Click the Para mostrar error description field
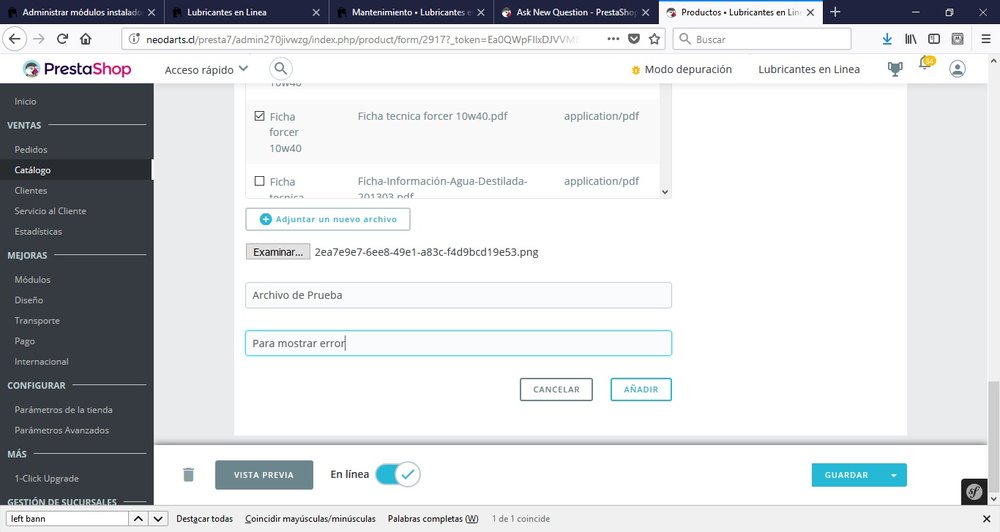The height and width of the screenshot is (532, 1000). pos(459,343)
